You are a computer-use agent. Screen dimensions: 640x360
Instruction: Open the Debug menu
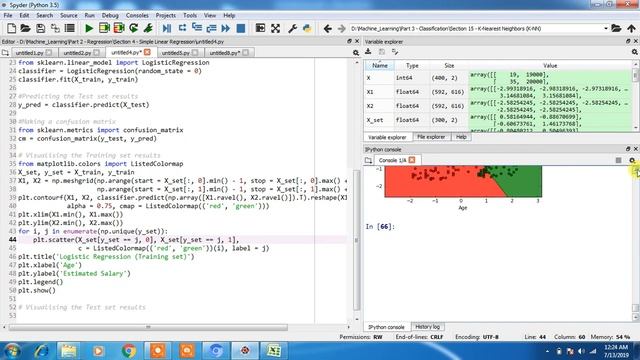point(110,16)
